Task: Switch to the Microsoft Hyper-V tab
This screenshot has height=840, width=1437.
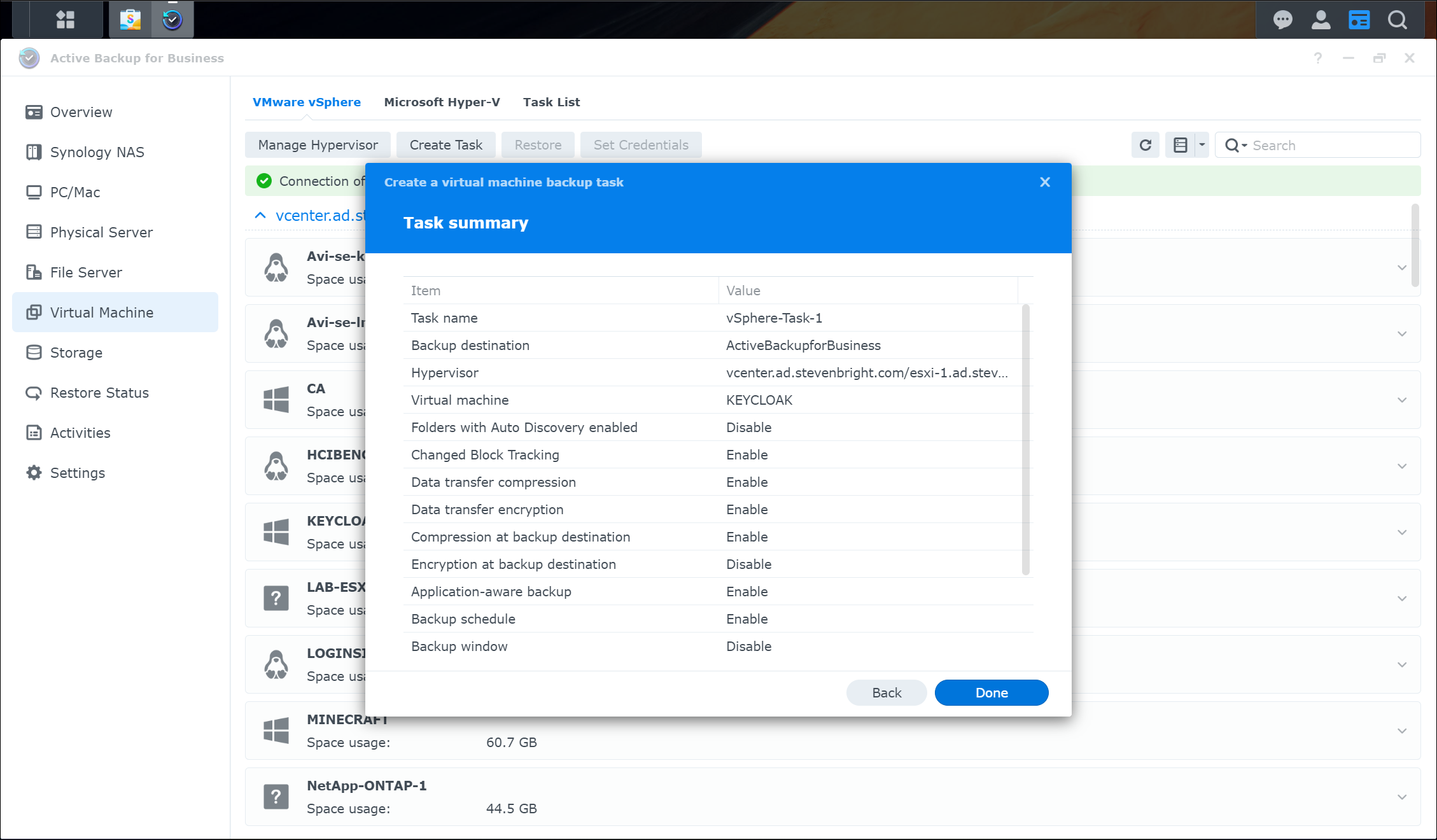Action: [x=442, y=102]
